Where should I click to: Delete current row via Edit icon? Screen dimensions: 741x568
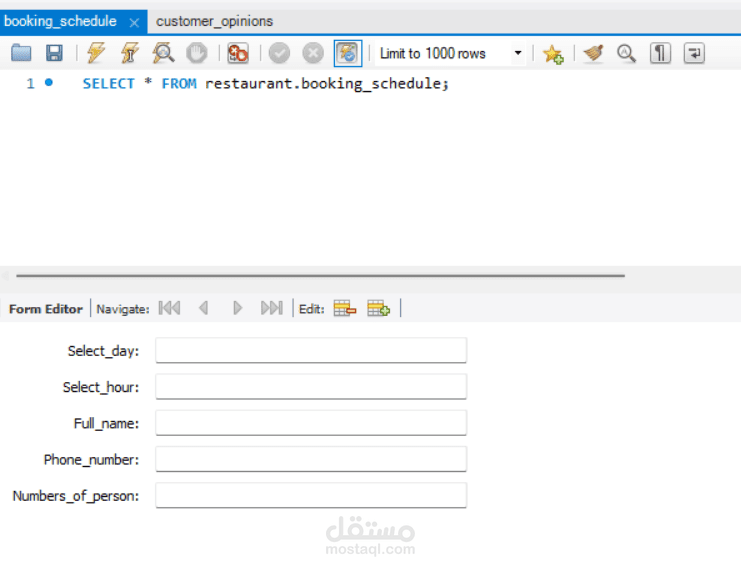point(345,308)
